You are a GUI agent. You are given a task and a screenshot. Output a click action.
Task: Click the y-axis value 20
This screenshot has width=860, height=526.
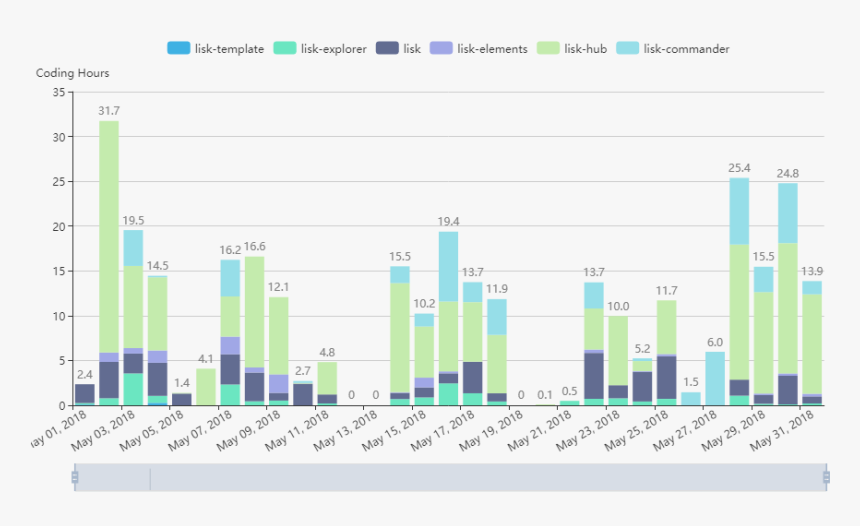59,227
